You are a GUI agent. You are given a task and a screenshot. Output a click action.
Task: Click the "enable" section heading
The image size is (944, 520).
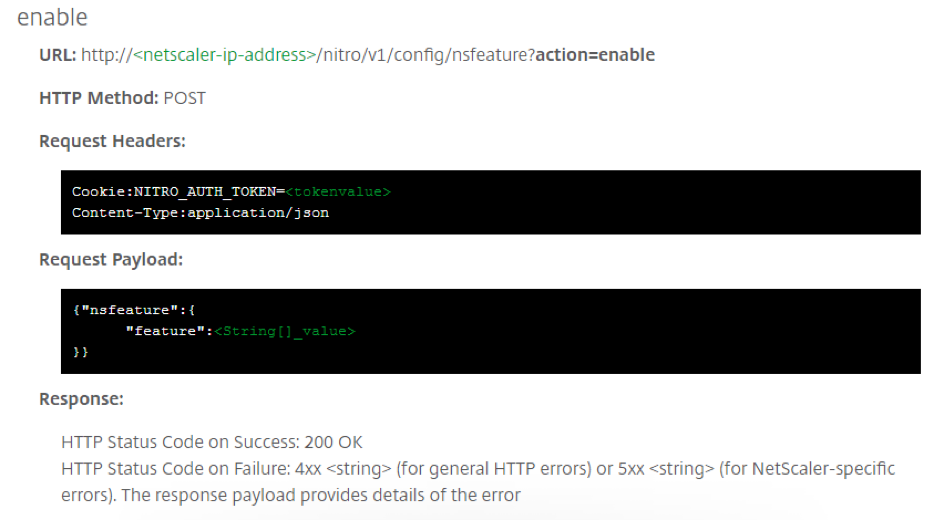pos(52,18)
